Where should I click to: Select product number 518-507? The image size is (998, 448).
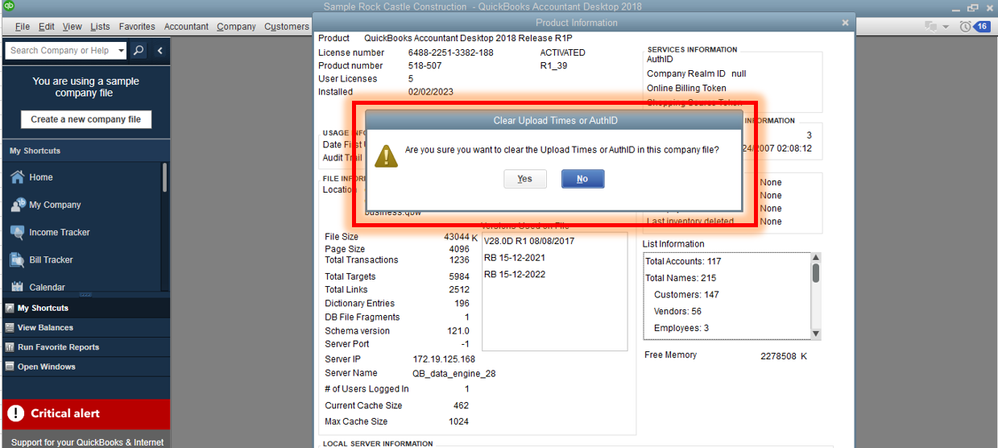[x=425, y=66]
